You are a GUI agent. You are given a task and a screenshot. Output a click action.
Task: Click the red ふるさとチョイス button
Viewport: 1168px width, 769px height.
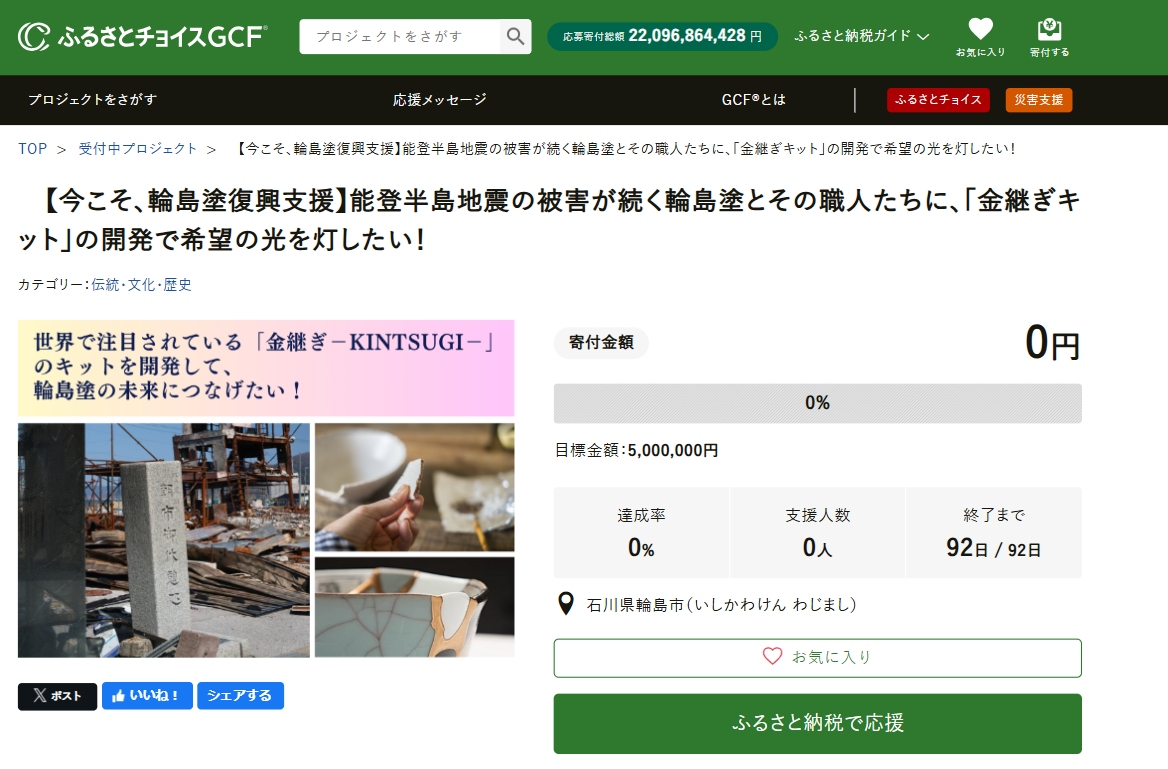pos(937,100)
